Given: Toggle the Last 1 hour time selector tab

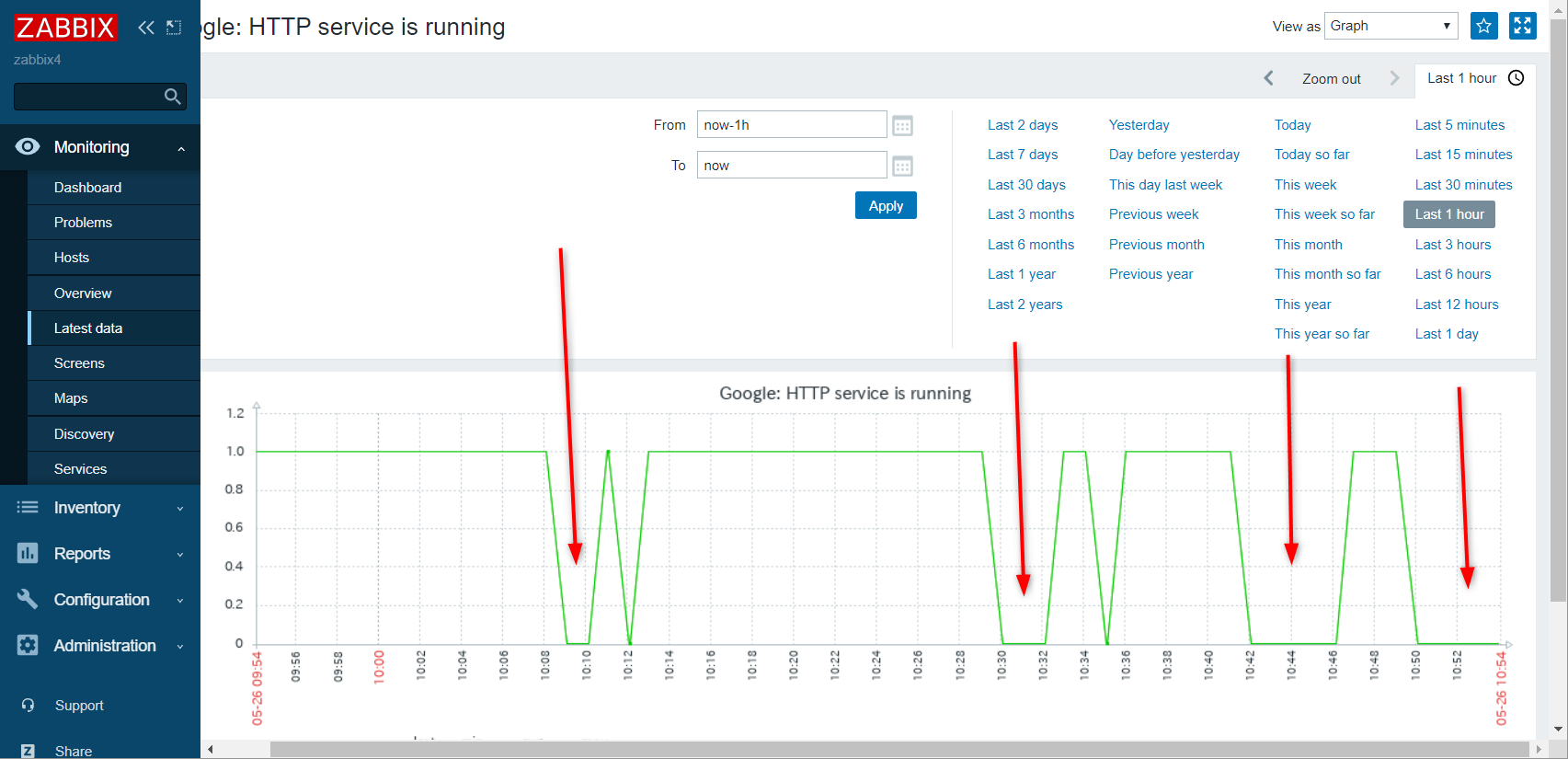Looking at the screenshot, I should 1475,78.
